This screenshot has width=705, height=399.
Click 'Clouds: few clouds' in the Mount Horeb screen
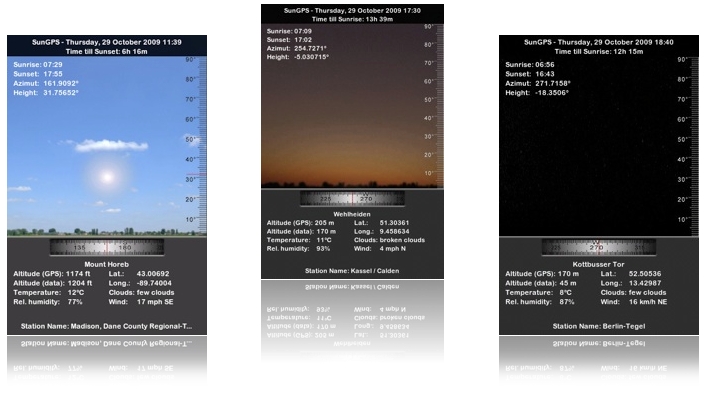[x=141, y=293]
